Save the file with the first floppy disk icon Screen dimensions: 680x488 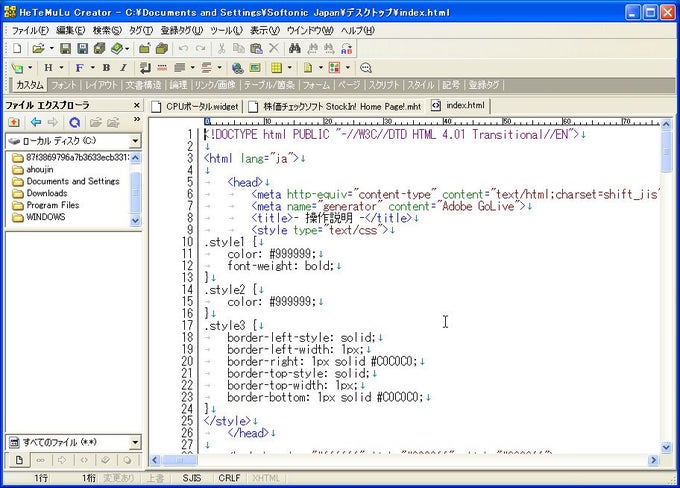pos(65,49)
